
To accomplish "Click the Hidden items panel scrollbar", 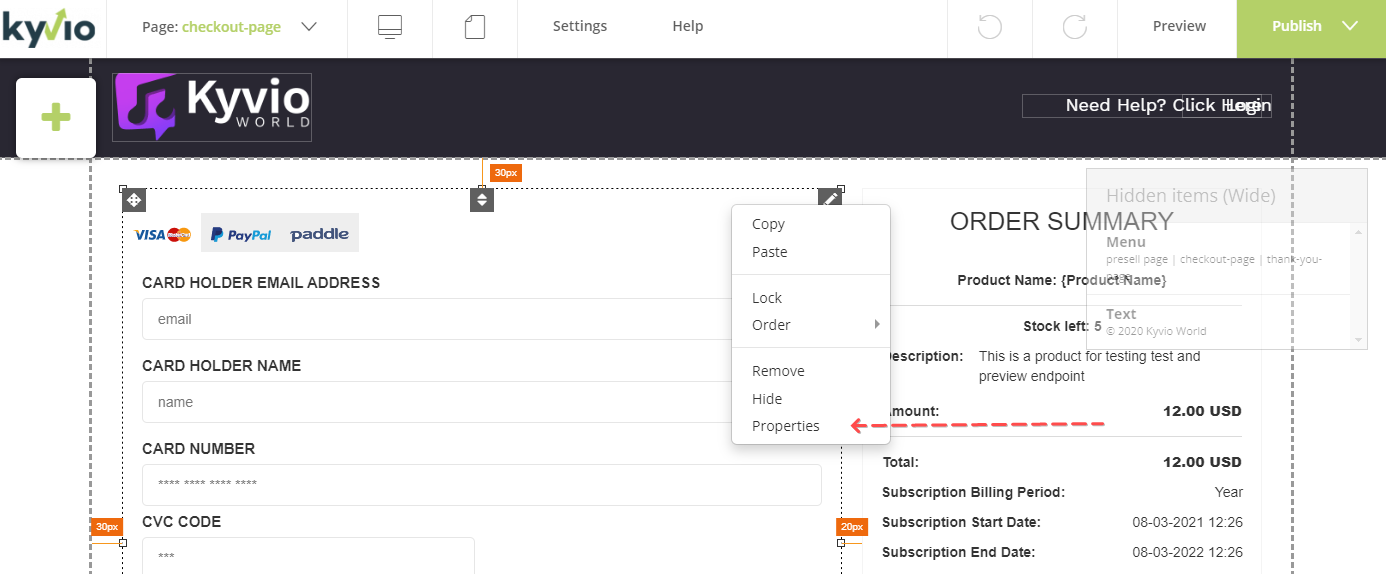I will pos(1358,286).
